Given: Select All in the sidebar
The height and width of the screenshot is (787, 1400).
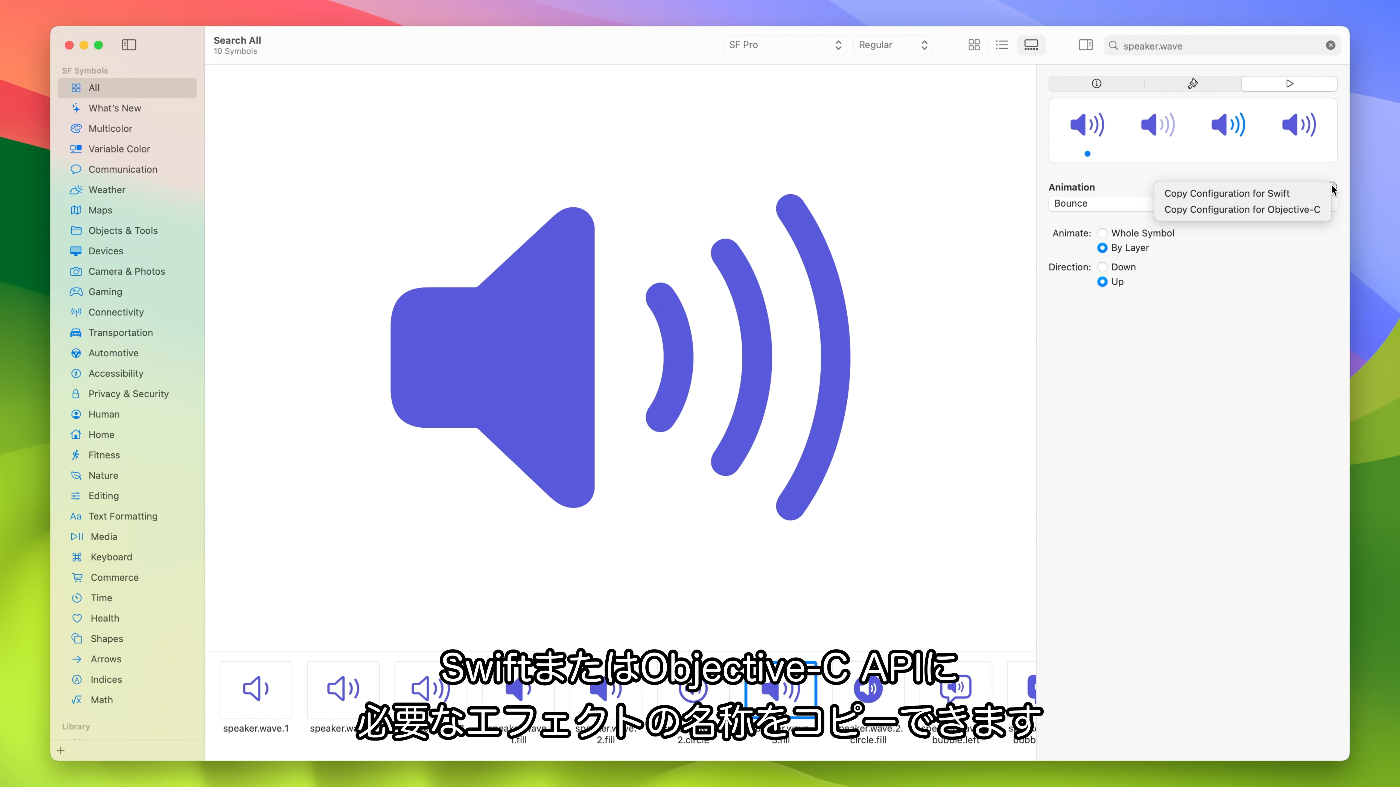Looking at the screenshot, I should (127, 88).
